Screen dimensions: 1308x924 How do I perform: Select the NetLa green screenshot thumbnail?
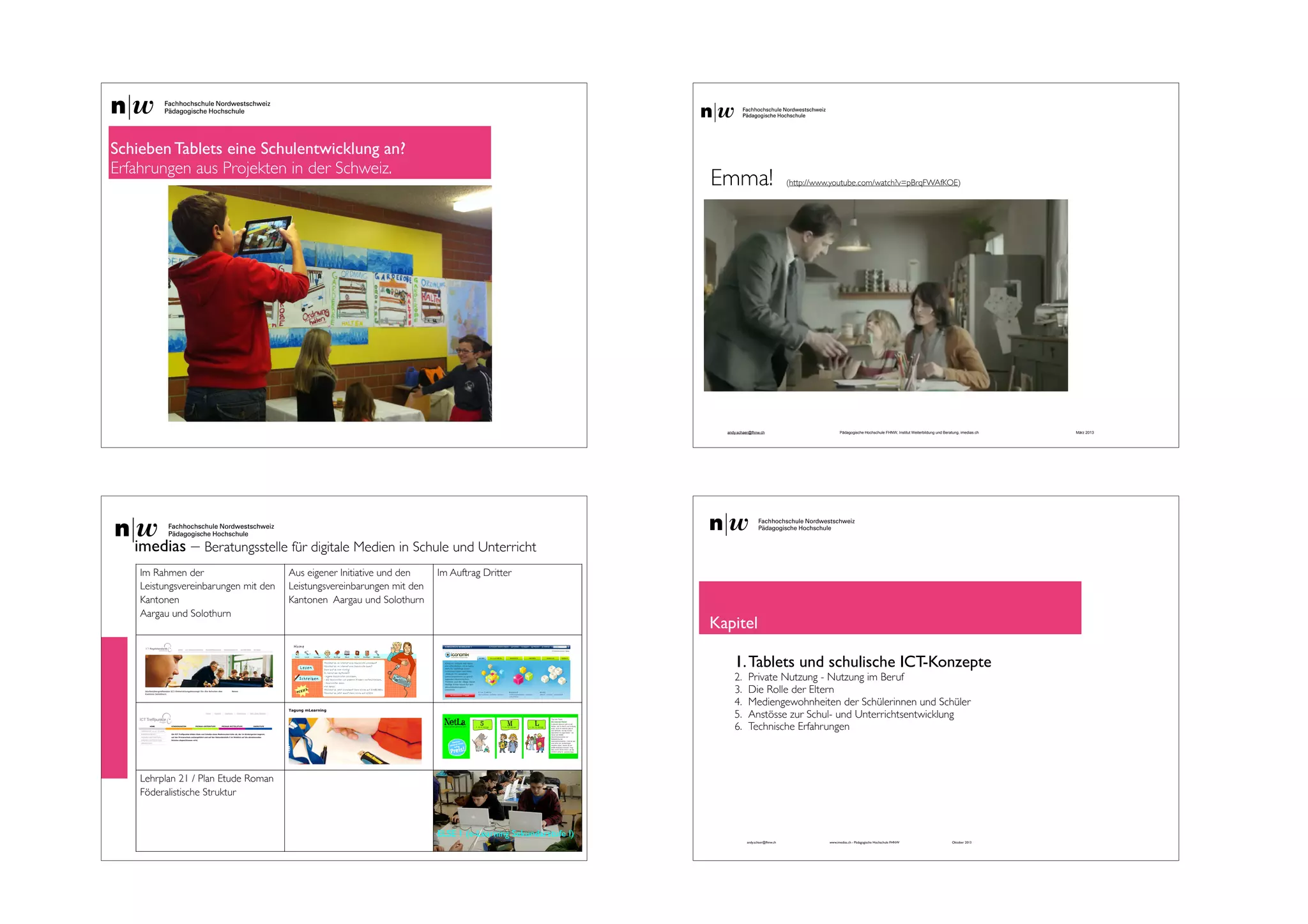coord(510,736)
